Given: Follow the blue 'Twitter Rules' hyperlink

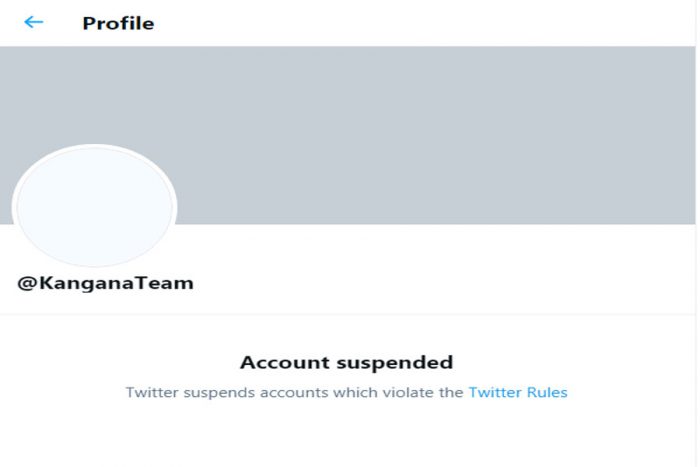Looking at the screenshot, I should click(x=518, y=392).
